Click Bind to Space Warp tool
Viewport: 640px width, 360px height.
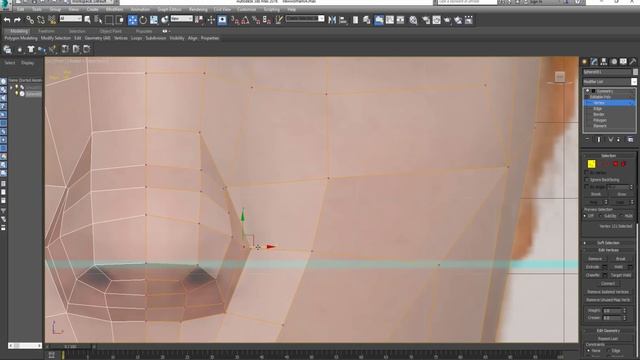point(52,20)
